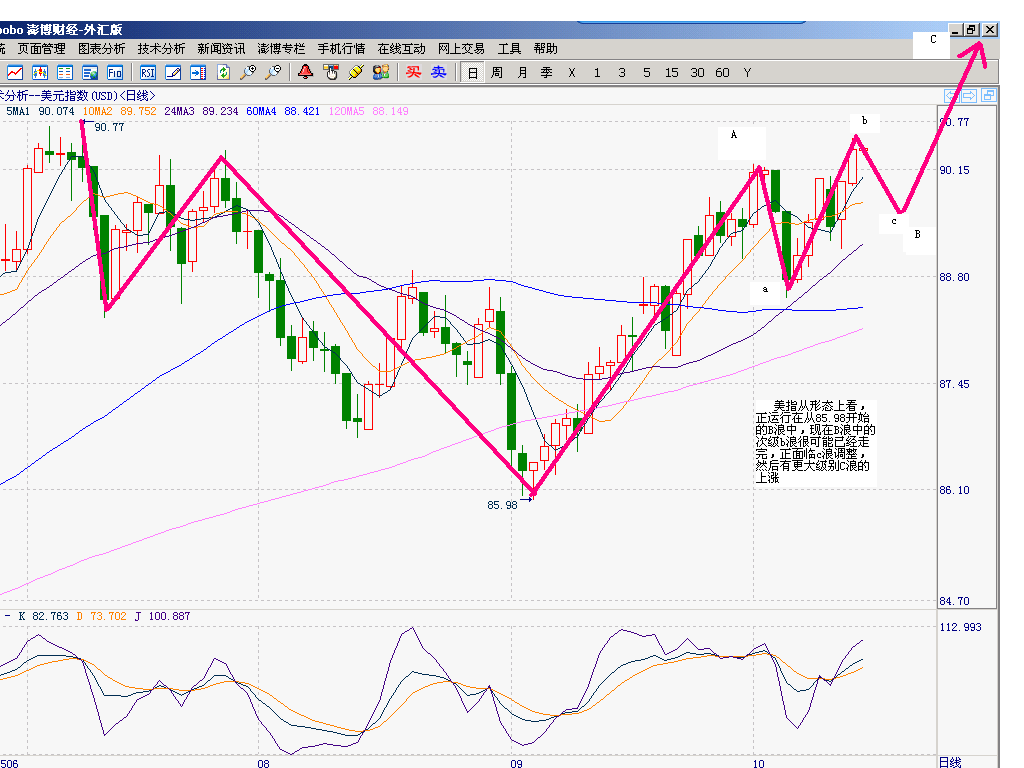Click the blue 卖 sell button

point(438,72)
